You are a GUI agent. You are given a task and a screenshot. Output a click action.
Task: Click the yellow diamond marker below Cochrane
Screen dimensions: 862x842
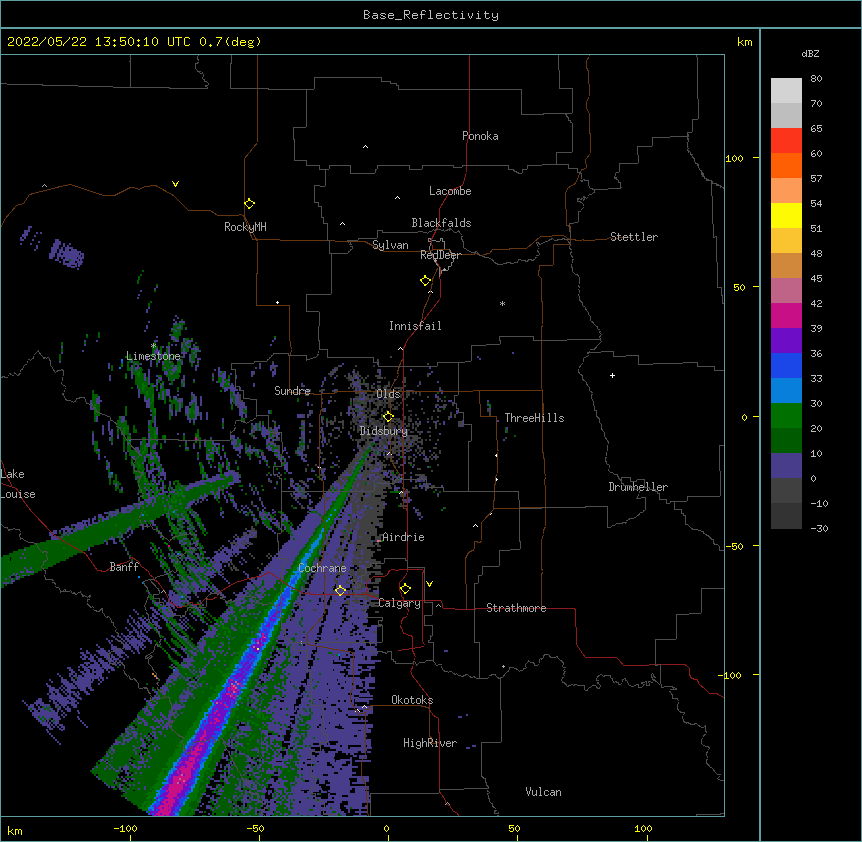(x=340, y=590)
